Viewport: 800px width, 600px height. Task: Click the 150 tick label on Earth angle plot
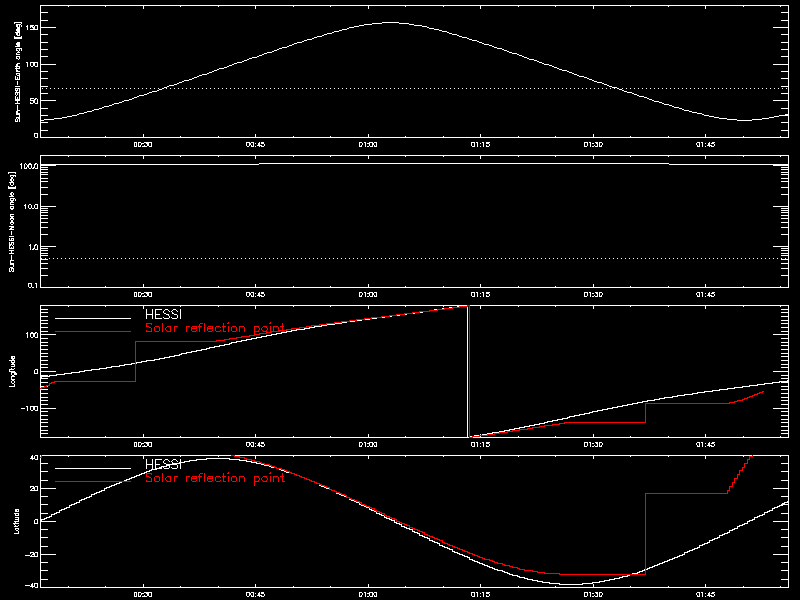[x=32, y=28]
